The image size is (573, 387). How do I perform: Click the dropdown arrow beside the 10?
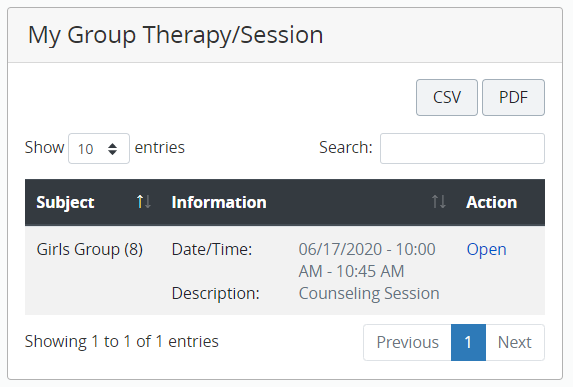pyautogui.click(x=113, y=149)
